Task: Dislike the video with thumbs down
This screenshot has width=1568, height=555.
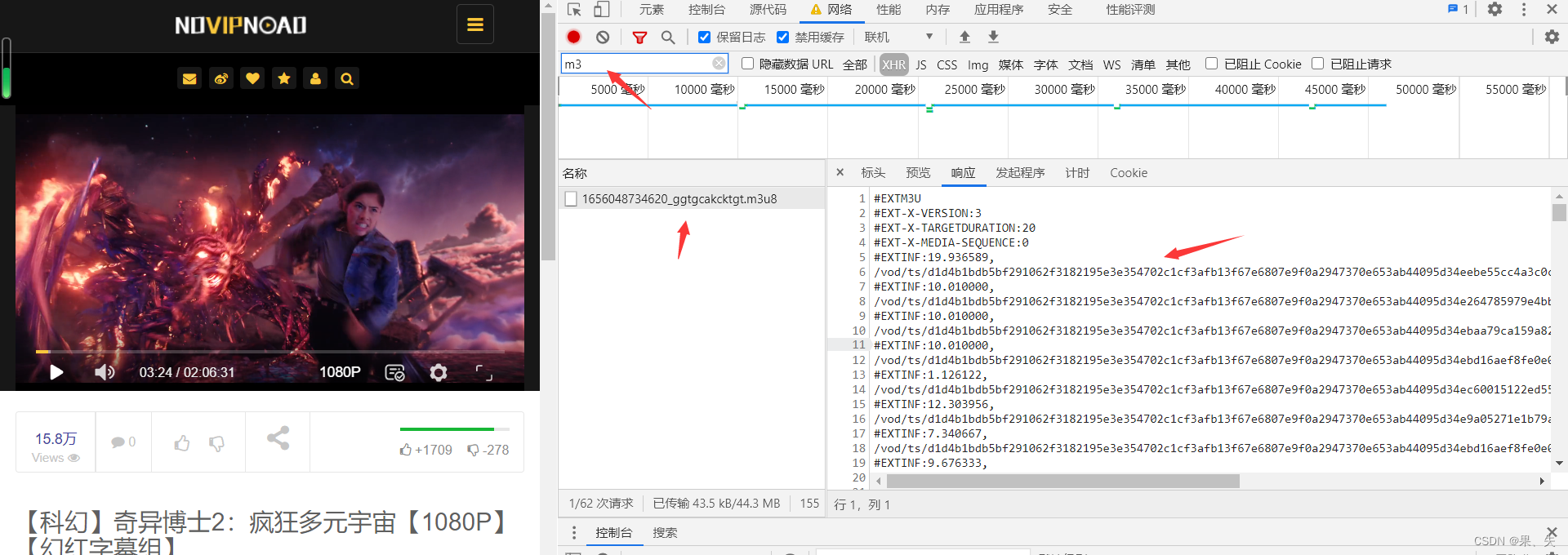Action: pyautogui.click(x=216, y=442)
